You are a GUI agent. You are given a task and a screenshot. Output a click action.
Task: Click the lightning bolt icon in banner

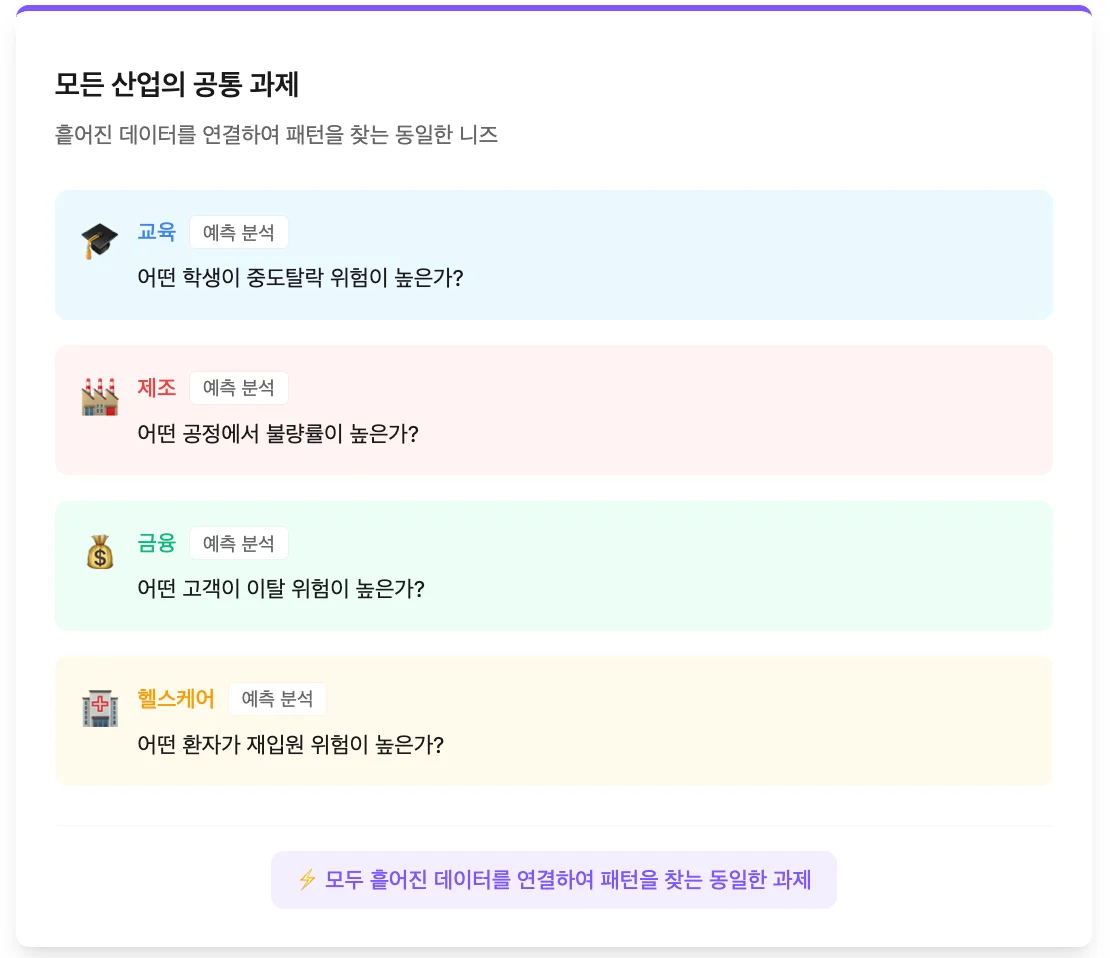[307, 880]
